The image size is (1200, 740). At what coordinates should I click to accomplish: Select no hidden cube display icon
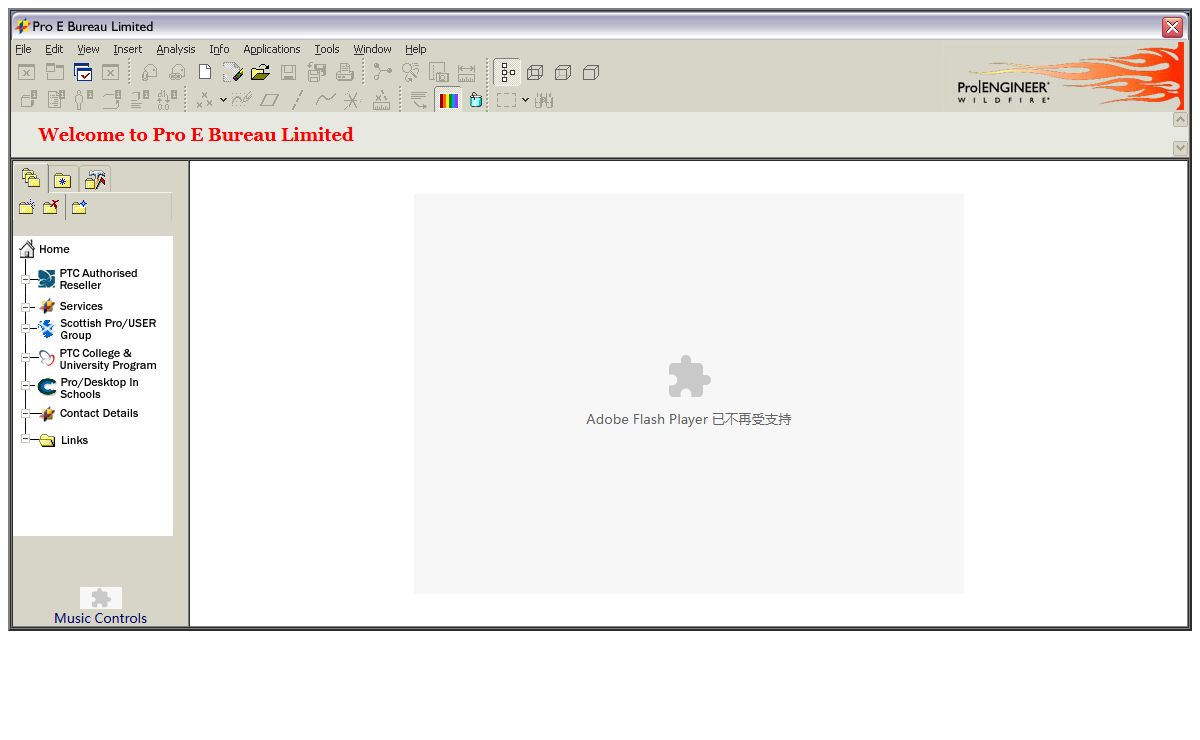coord(591,72)
